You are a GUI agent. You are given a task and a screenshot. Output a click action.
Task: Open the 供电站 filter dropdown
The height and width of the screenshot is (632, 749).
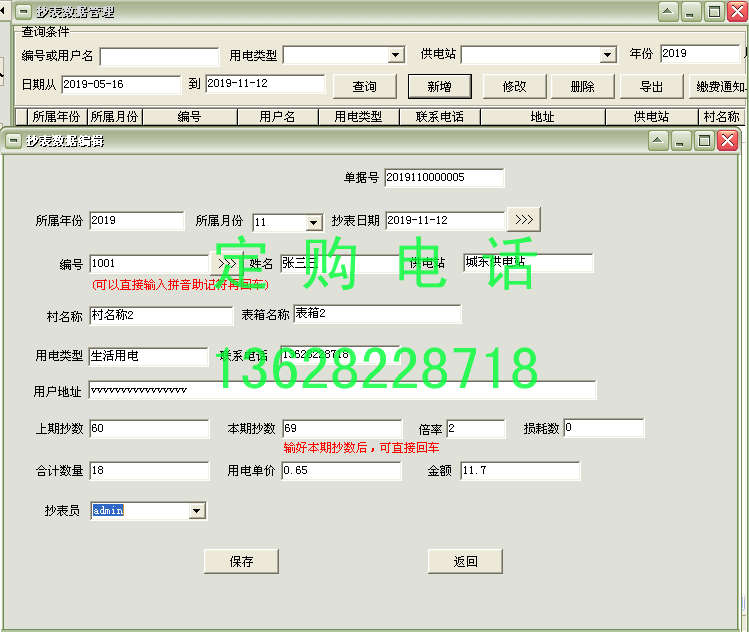[607, 55]
